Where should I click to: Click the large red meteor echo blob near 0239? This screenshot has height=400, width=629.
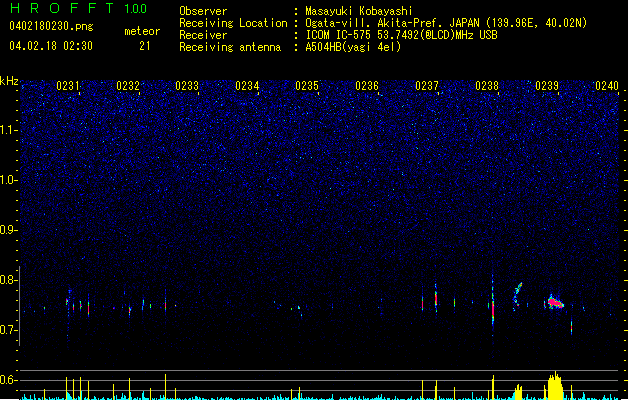555,302
